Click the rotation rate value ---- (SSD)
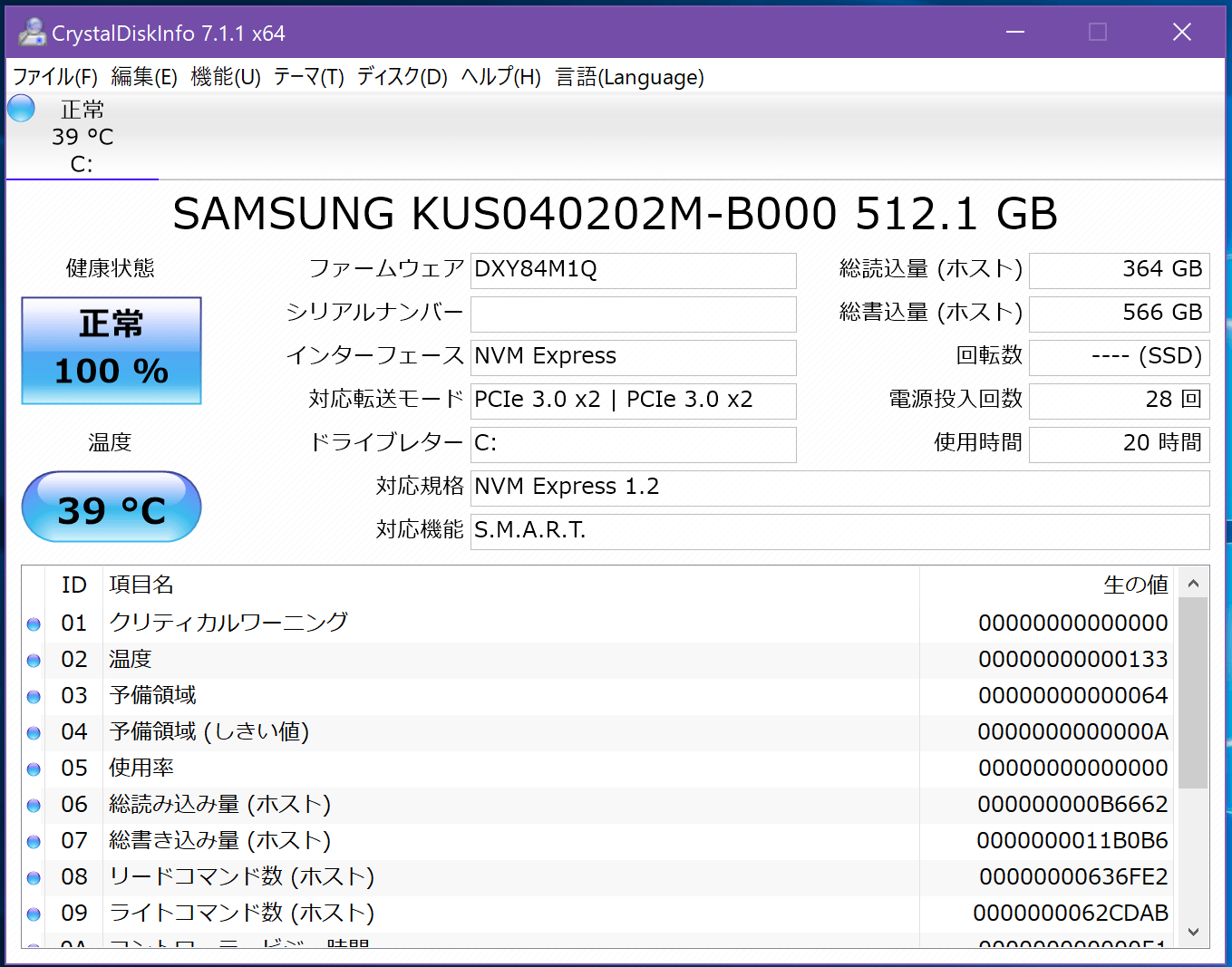Image resolution: width=1232 pixels, height=967 pixels. pyautogui.click(x=1120, y=357)
